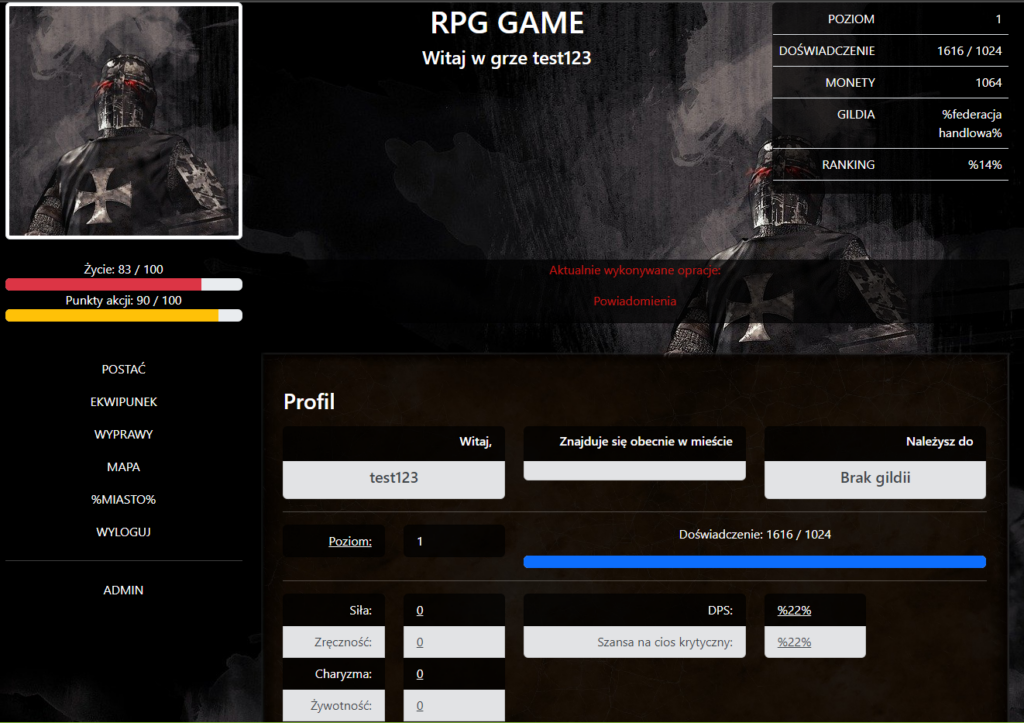This screenshot has height=723, width=1024.
Task: Click the Żywotność value link
Action: pyautogui.click(x=420, y=706)
